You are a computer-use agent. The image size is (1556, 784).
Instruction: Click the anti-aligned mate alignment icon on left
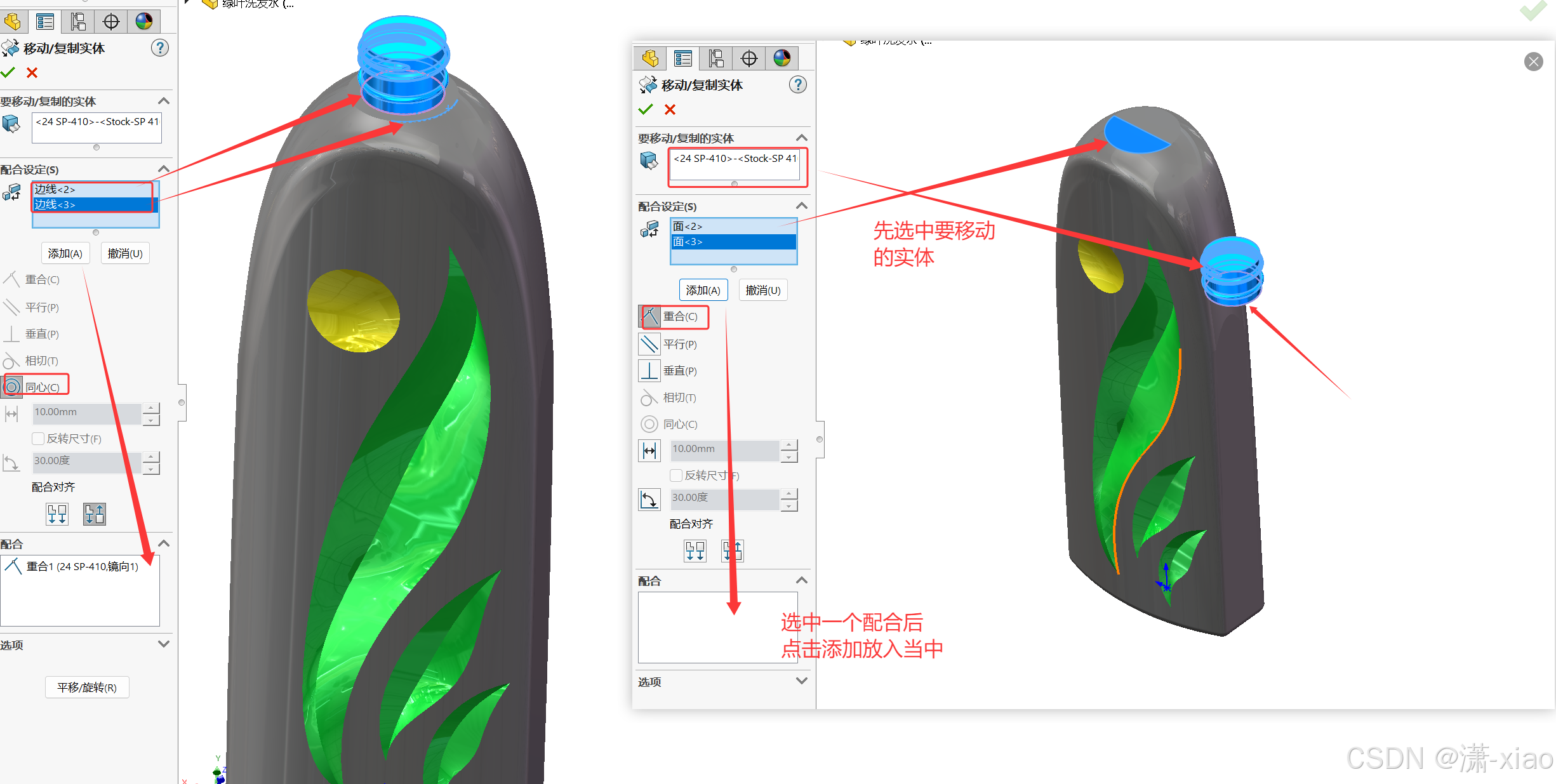point(95,514)
